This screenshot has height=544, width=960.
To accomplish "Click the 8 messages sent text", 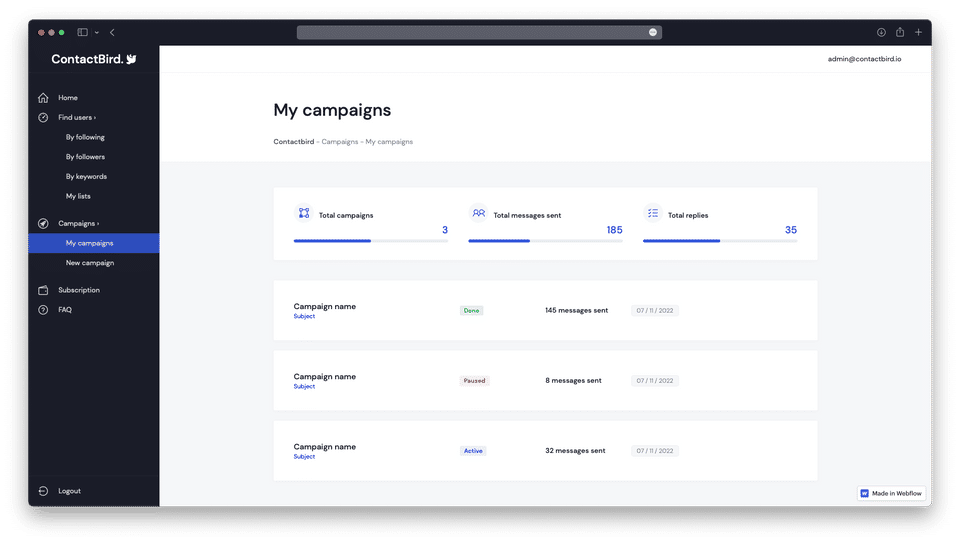I will coord(573,381).
